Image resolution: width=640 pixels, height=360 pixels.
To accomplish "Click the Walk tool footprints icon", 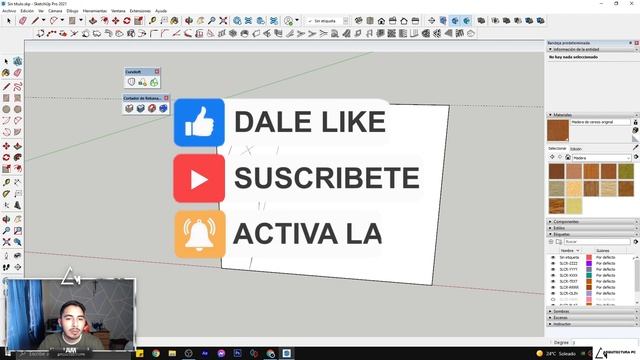I will click(6, 267).
